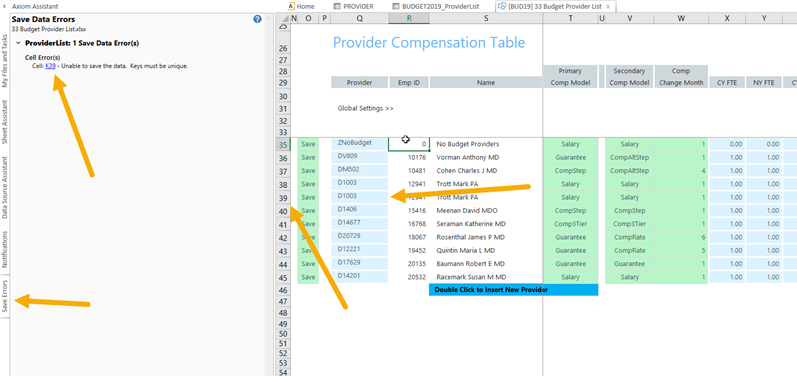
Task: Select name cell Baumann Robert E MD
Action: click(486, 264)
